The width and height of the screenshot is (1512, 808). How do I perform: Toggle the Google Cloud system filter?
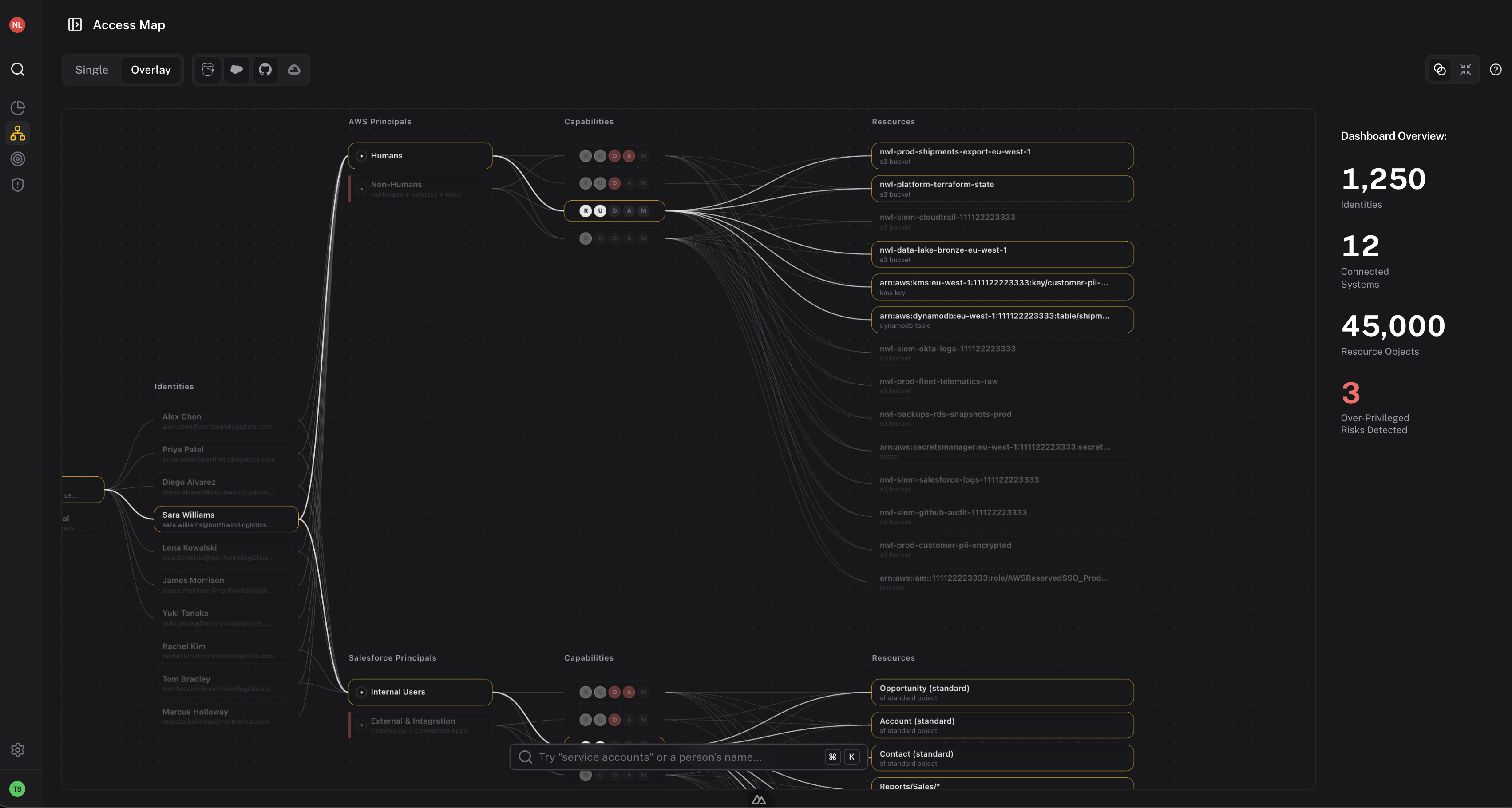[x=294, y=70]
